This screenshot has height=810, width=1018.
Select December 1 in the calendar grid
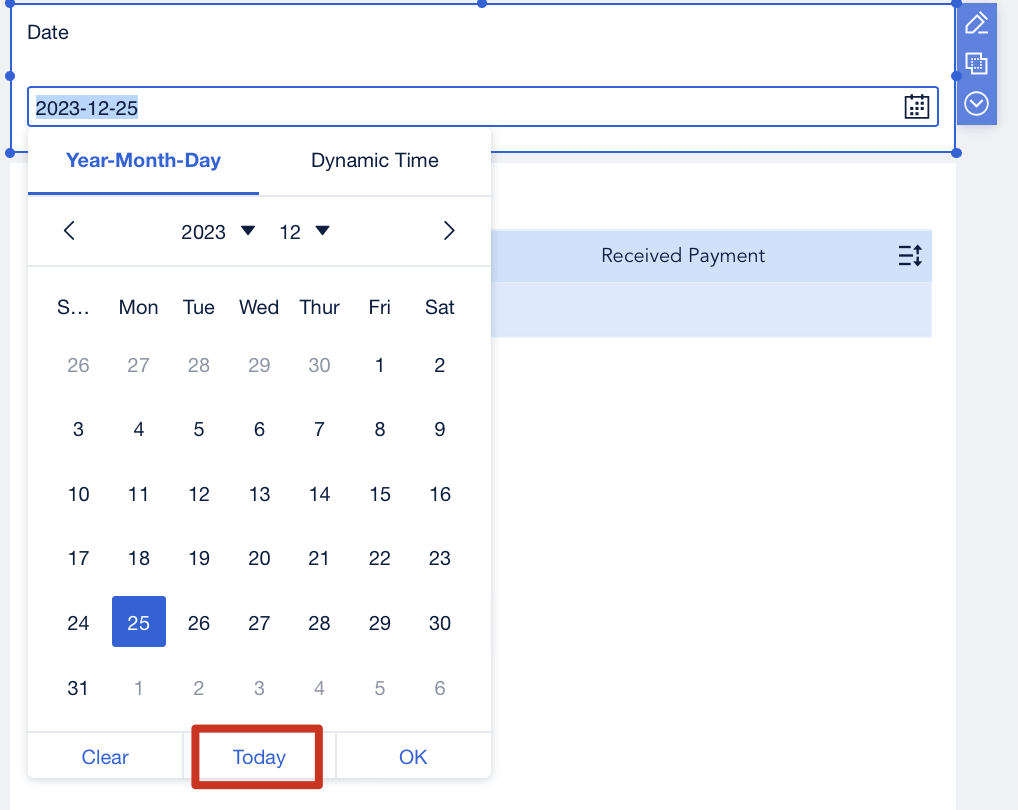pyautogui.click(x=378, y=365)
